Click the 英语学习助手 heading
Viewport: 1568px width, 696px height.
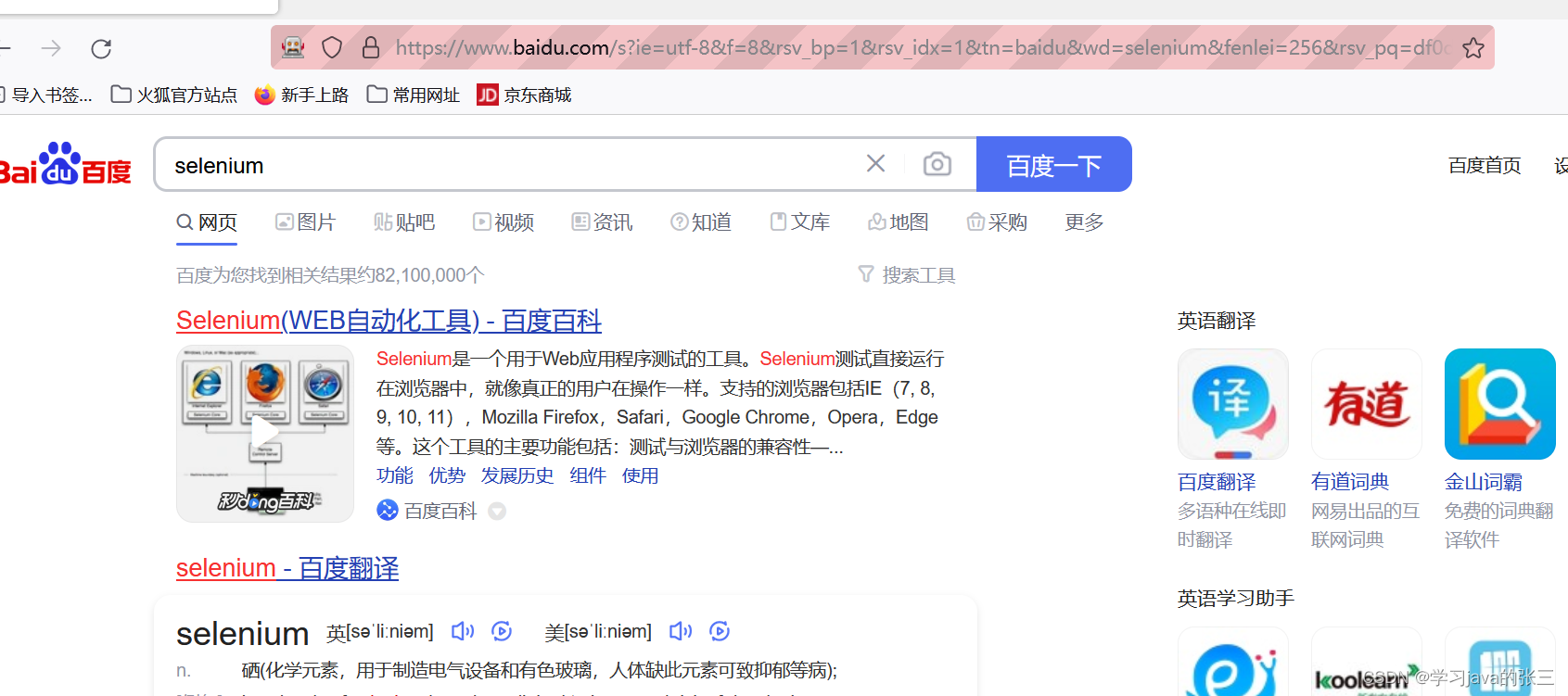point(1236,599)
